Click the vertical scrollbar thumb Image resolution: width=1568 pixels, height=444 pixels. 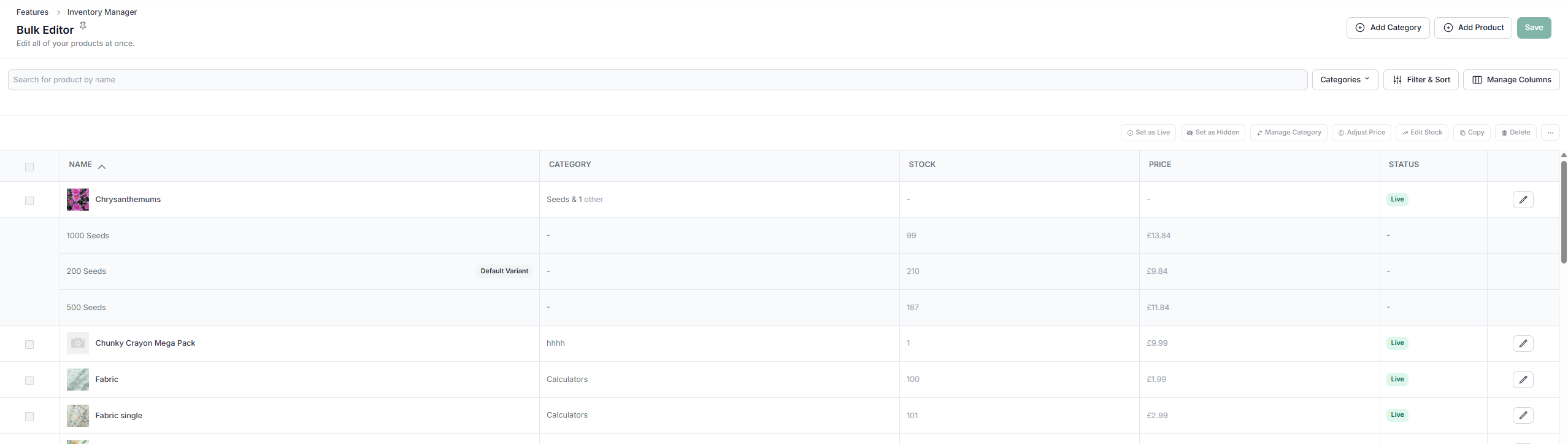(x=1564, y=212)
